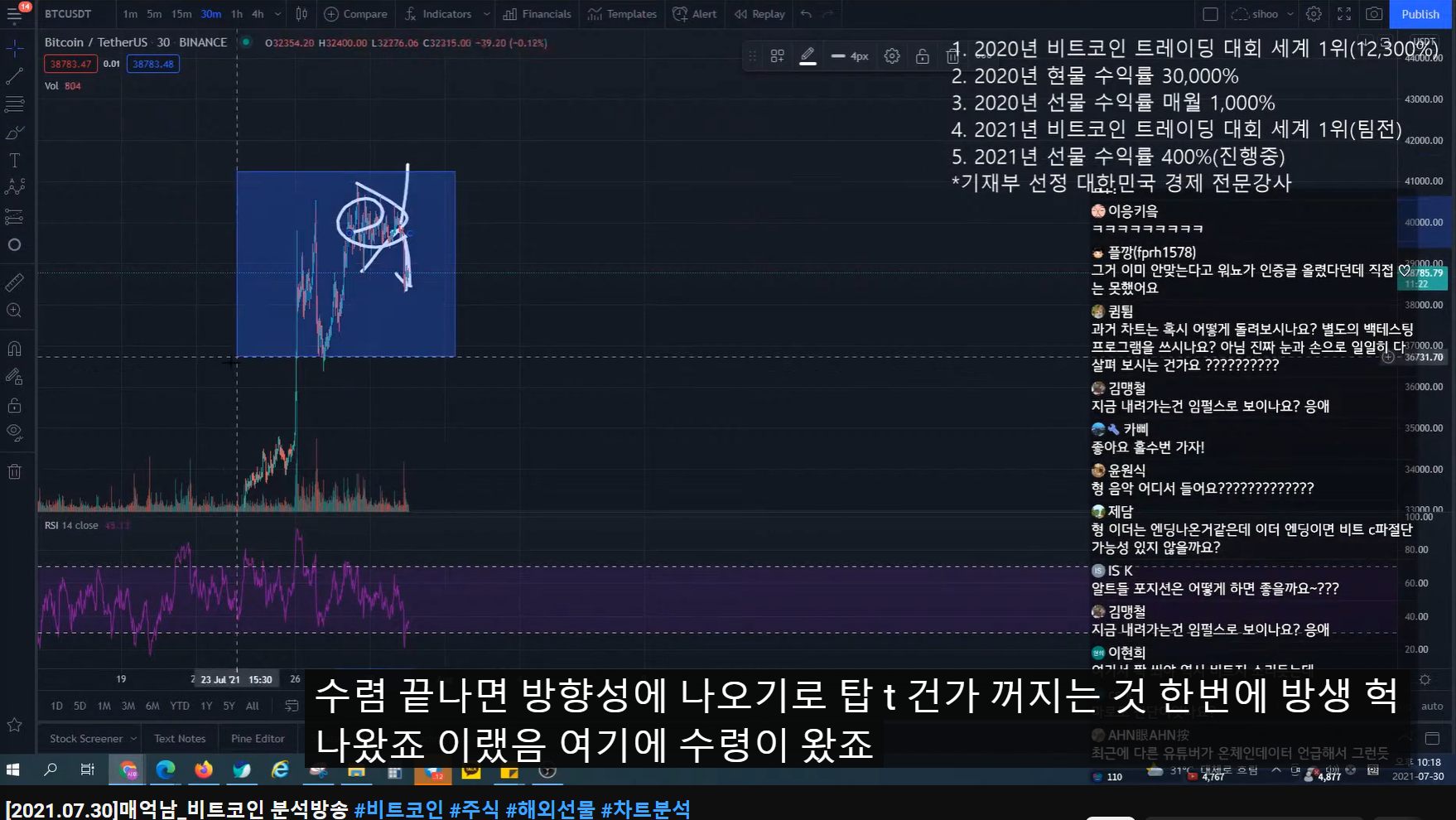Open drawing templates in floating toolbar
This screenshot has width=1456, height=820.
click(x=778, y=56)
